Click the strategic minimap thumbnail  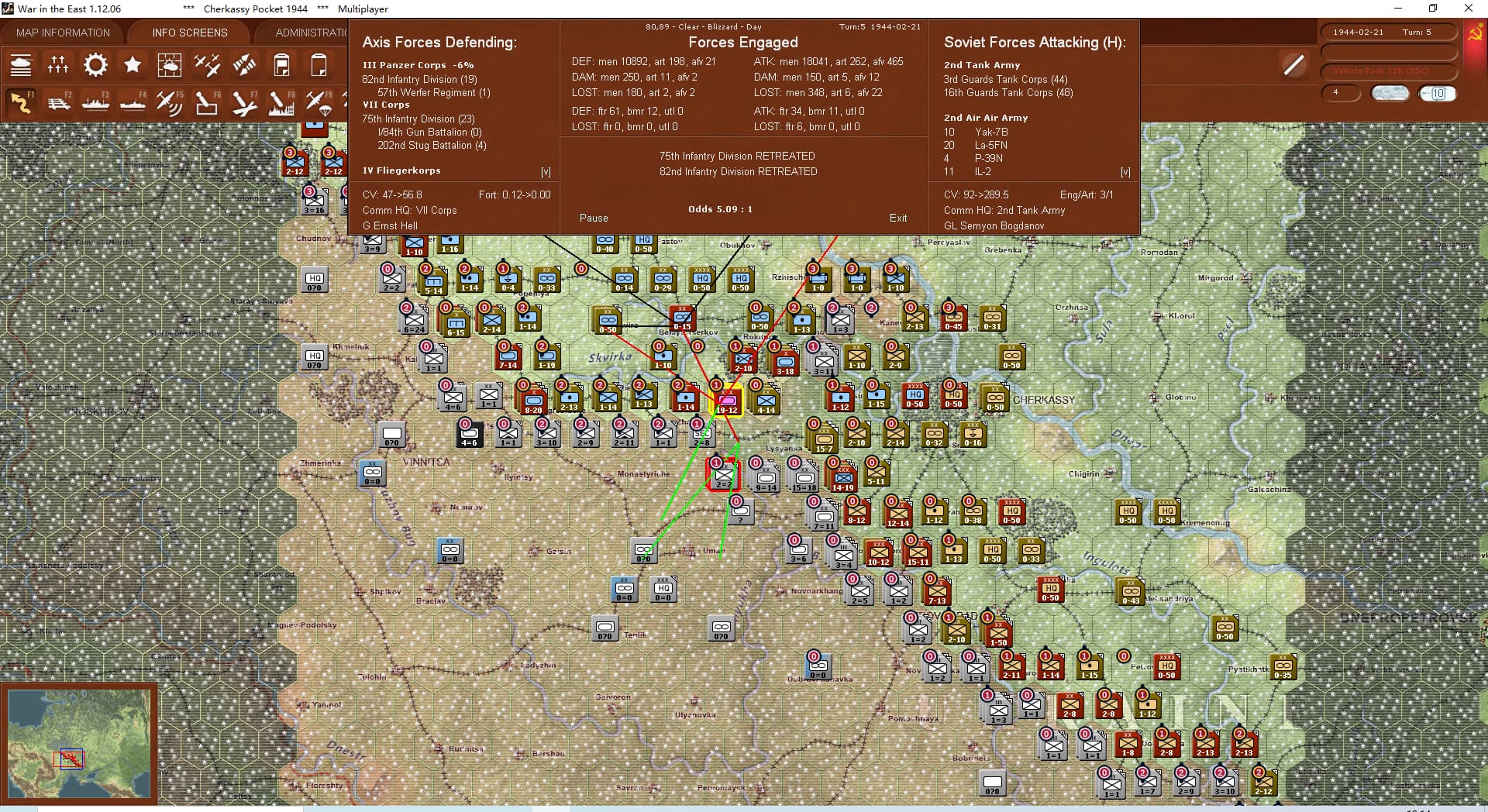[x=79, y=745]
